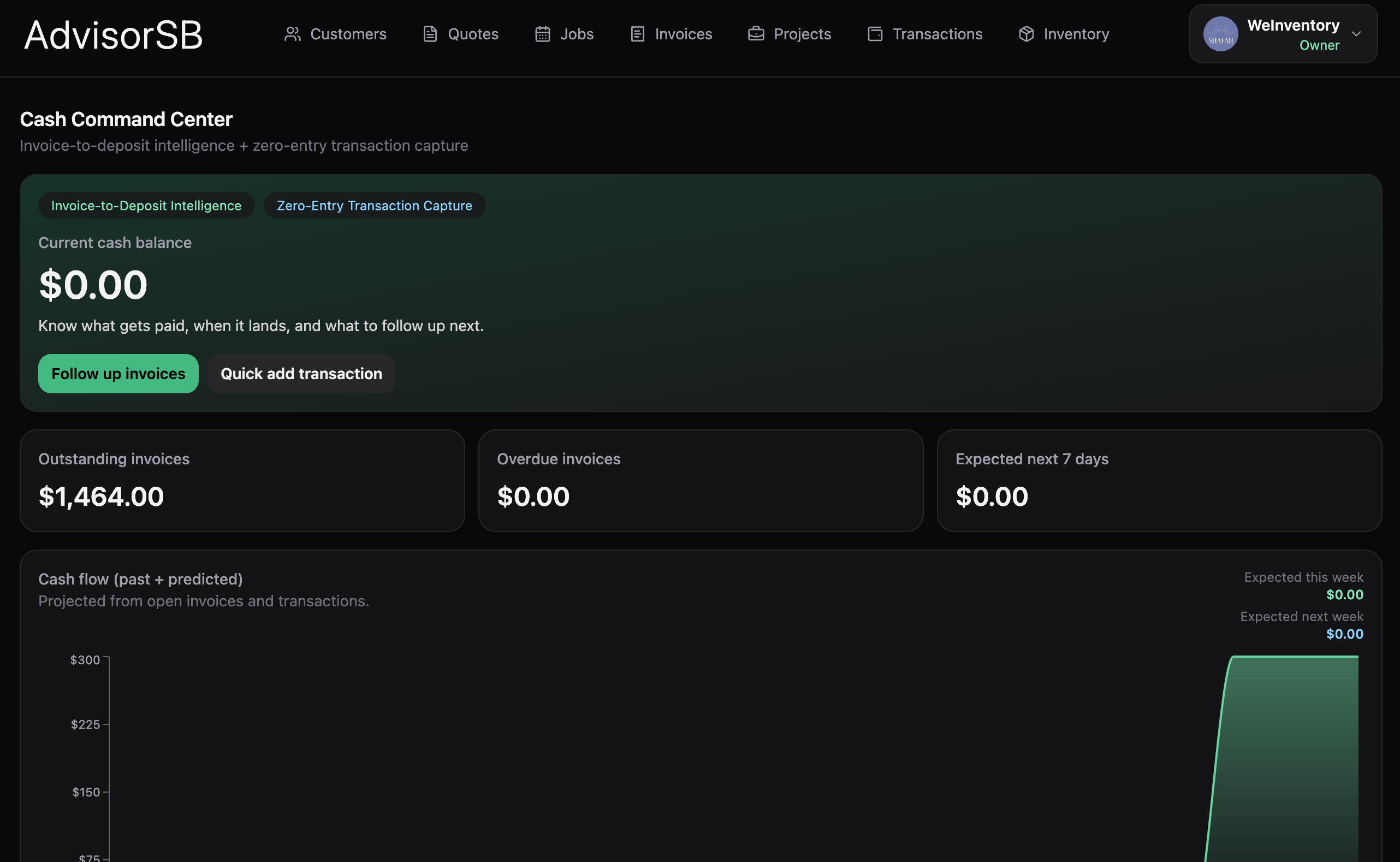
Task: Click the Quotes document icon
Action: click(x=430, y=34)
